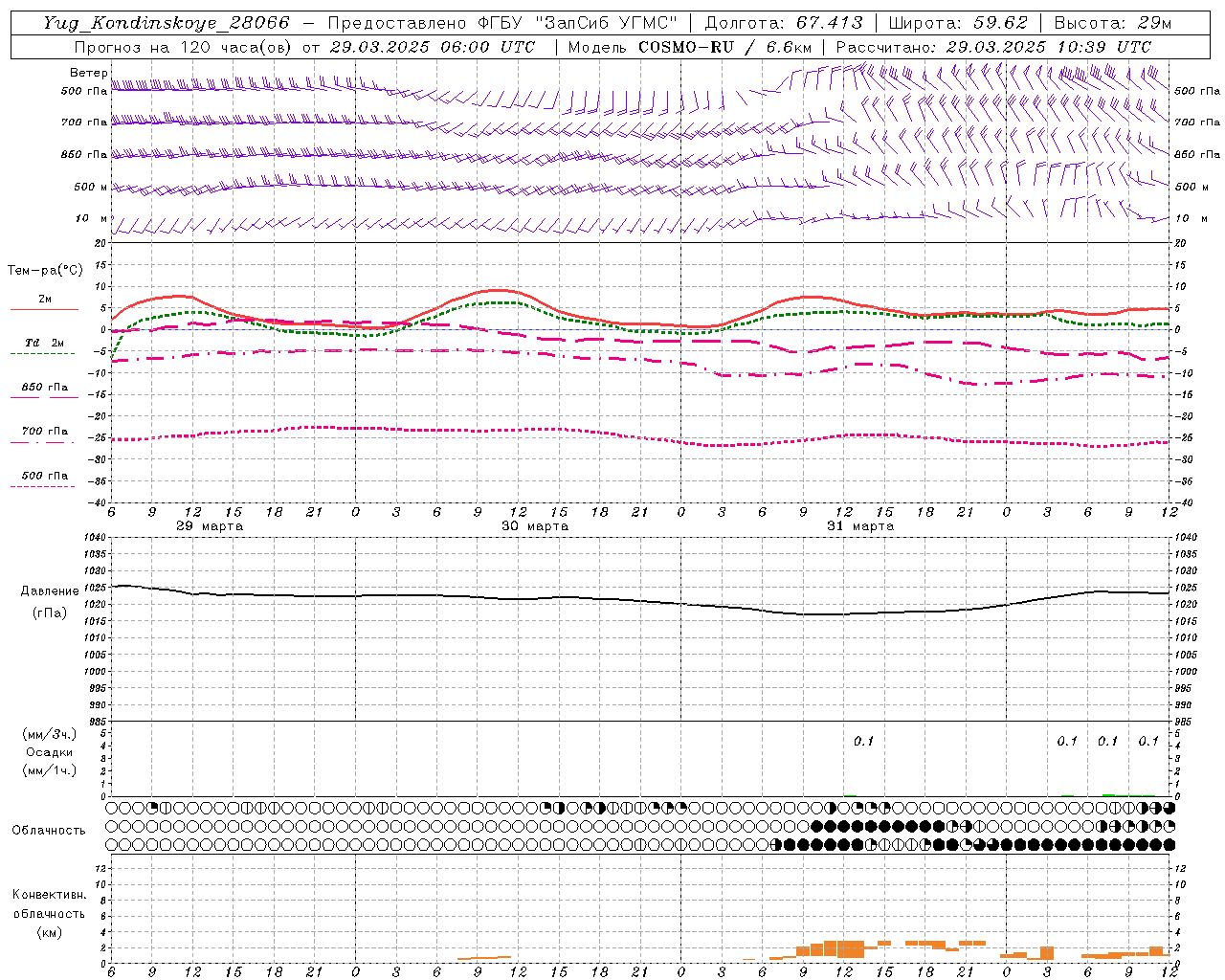This screenshot has height=980, width=1225.
Task: Click the (мм/3ч.) precipitation unit label
Action: [x=49, y=735]
